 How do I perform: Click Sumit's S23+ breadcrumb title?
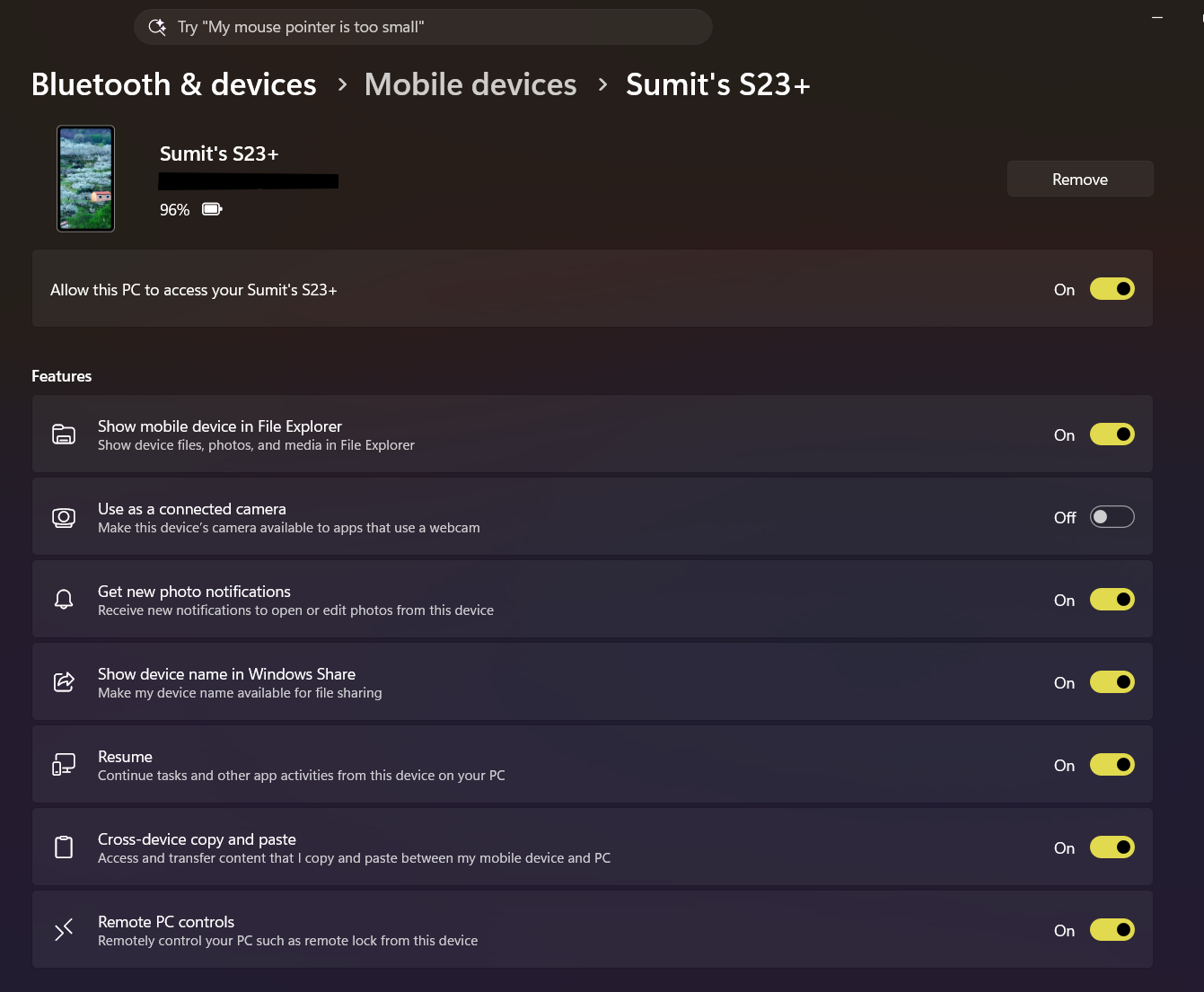[718, 84]
